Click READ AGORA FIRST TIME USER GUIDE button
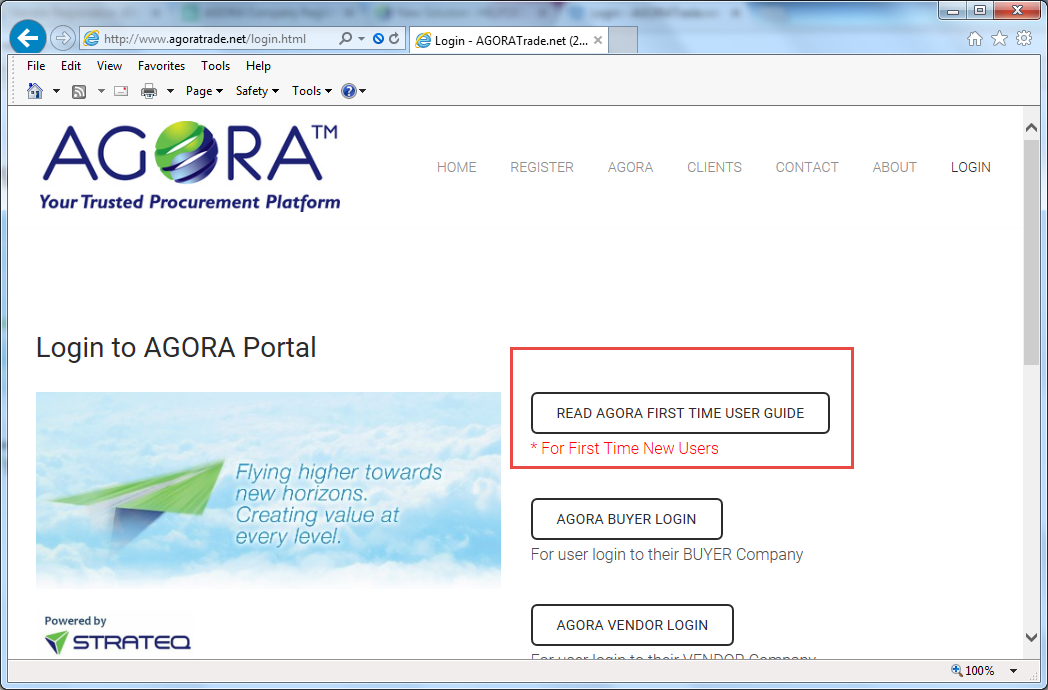The width and height of the screenshot is (1048, 690). [680, 413]
